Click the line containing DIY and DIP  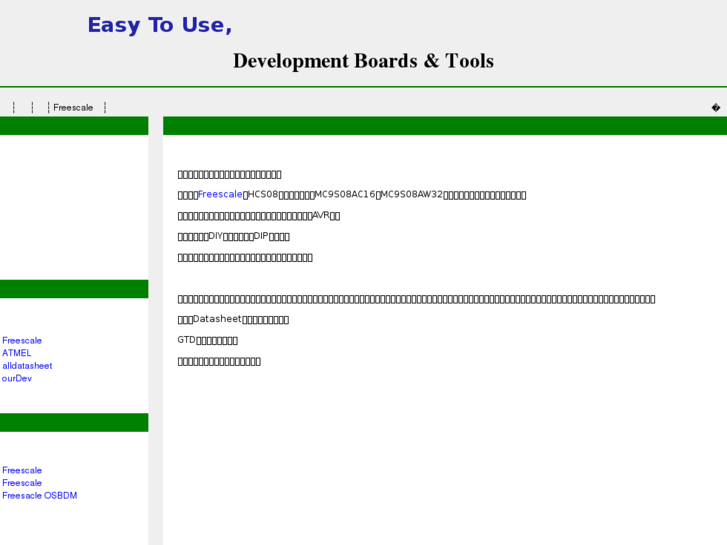234,236
